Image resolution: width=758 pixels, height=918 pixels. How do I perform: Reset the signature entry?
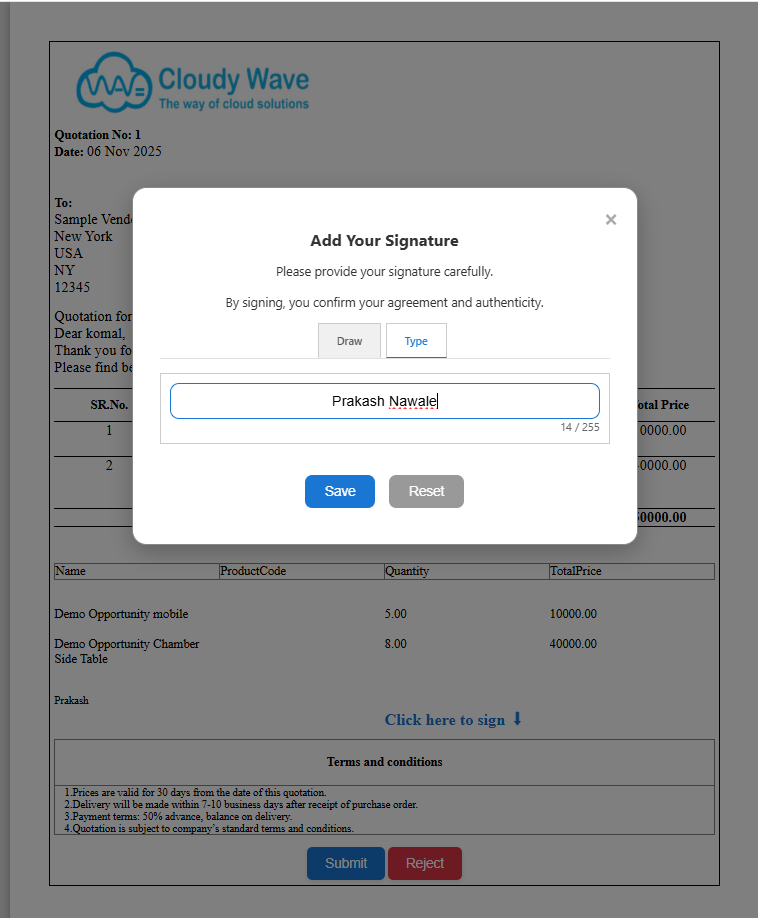click(x=426, y=491)
